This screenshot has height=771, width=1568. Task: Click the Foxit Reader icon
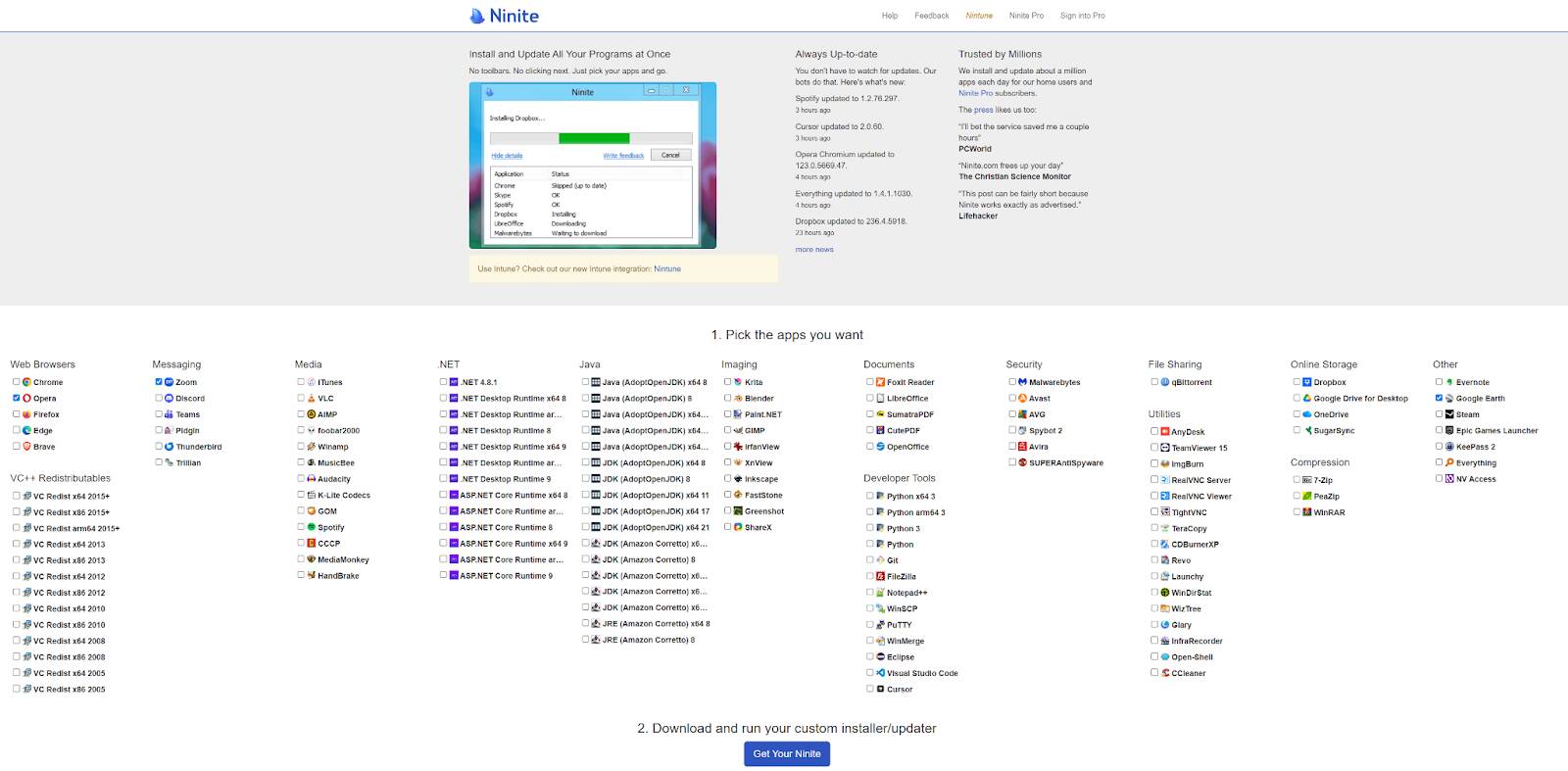(880, 382)
